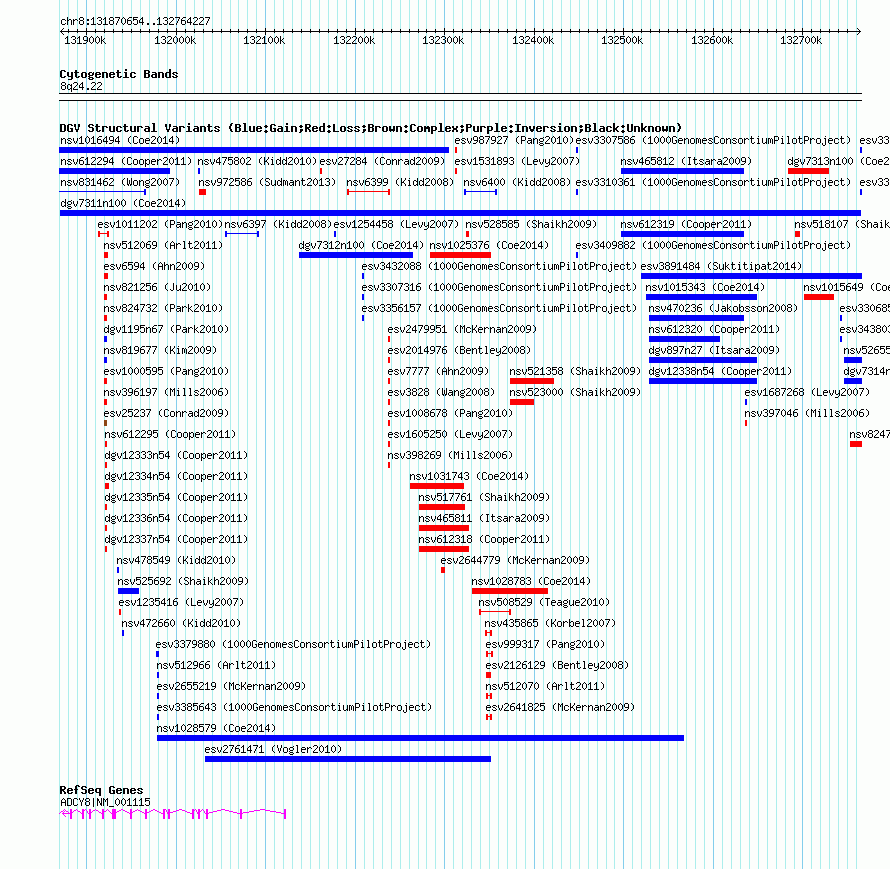This screenshot has height=869, width=890.
Task: Click nsv465811 (Itsara2009) variant label
Action: pos(484,518)
